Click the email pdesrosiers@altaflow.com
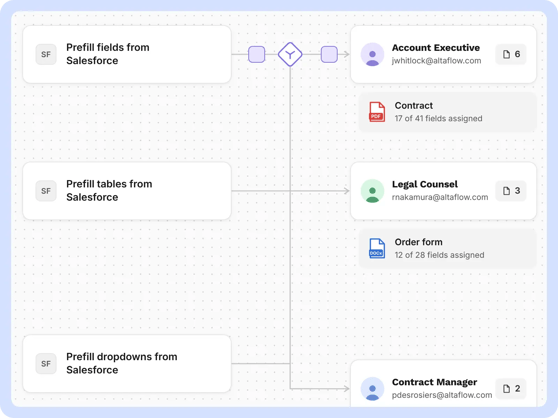The image size is (558, 418). [442, 395]
